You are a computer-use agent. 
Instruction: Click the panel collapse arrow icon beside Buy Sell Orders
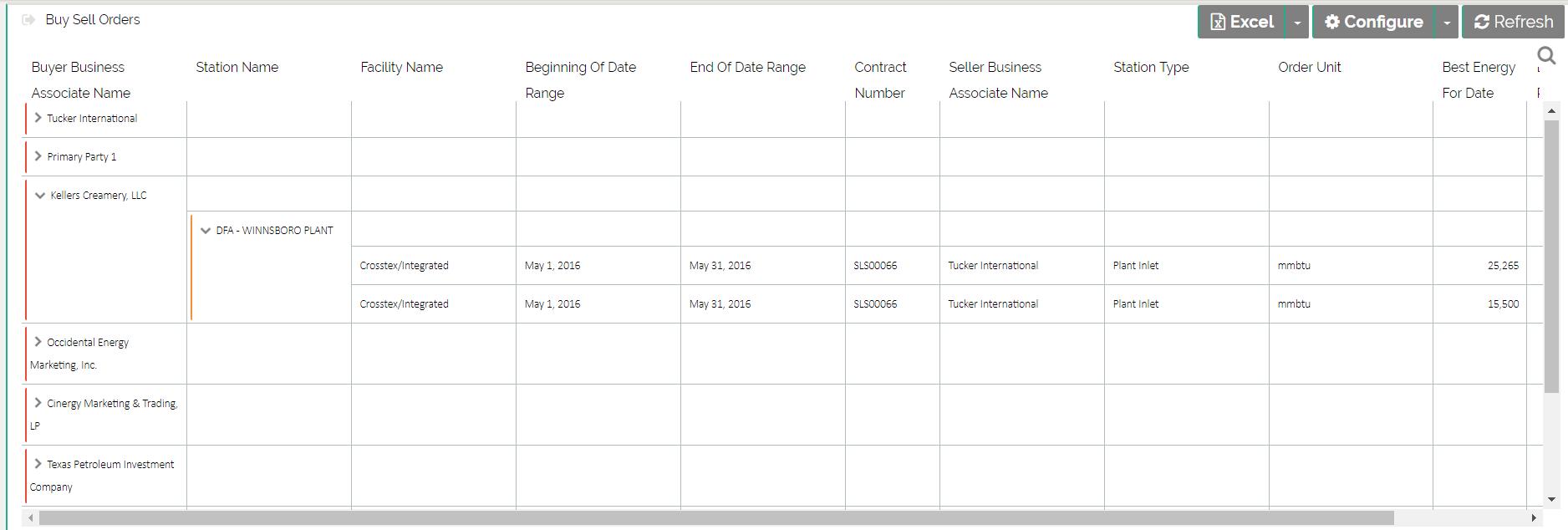(x=28, y=20)
